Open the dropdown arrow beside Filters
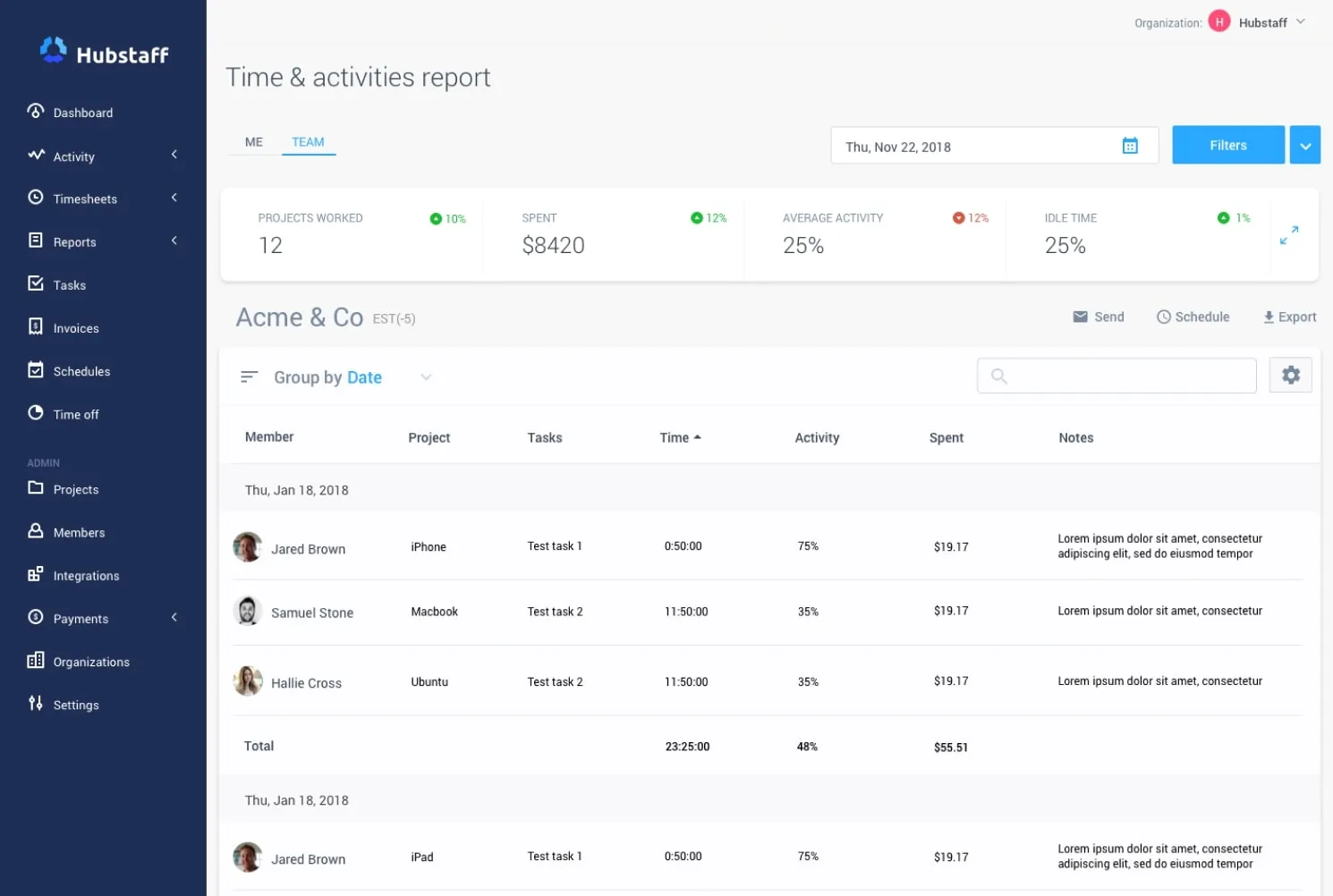1333x896 pixels. (1304, 146)
